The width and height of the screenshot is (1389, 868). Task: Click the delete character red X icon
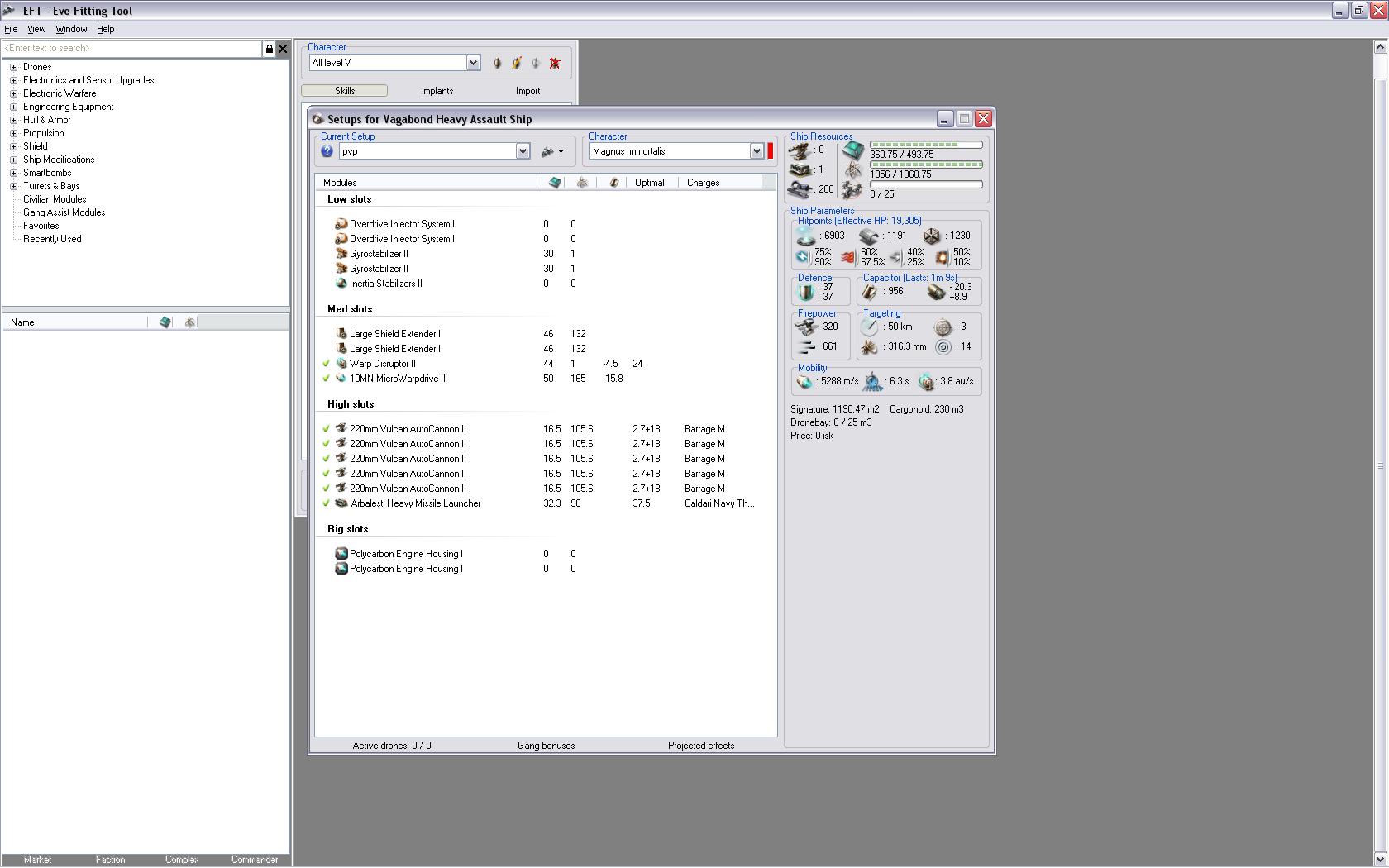point(555,63)
